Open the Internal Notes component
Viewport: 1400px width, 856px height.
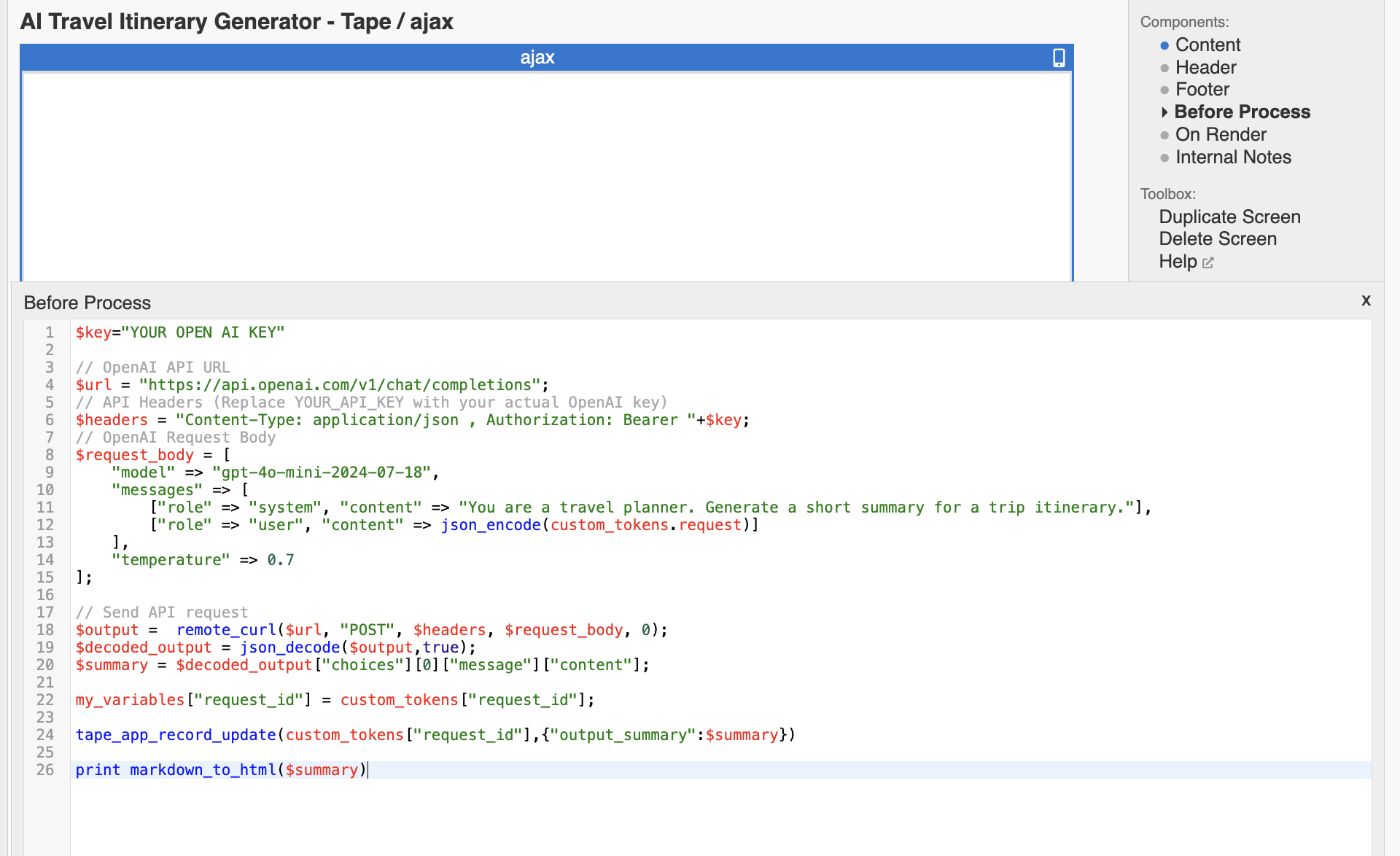(x=1232, y=157)
